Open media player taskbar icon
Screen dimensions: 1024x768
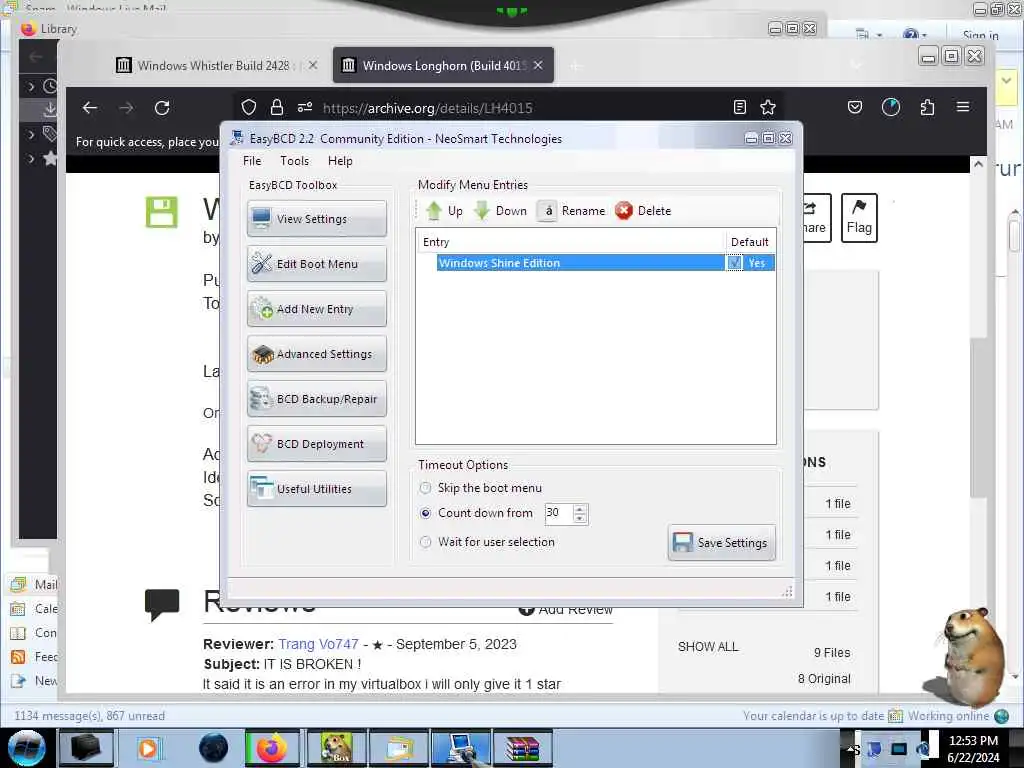tap(148, 748)
